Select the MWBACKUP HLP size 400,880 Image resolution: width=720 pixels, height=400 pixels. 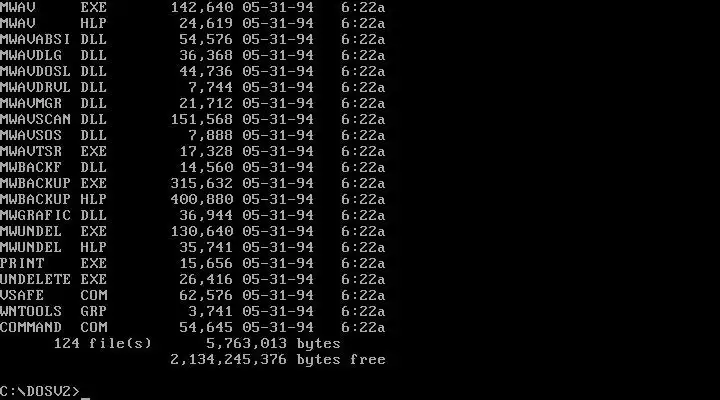[x=202, y=199]
